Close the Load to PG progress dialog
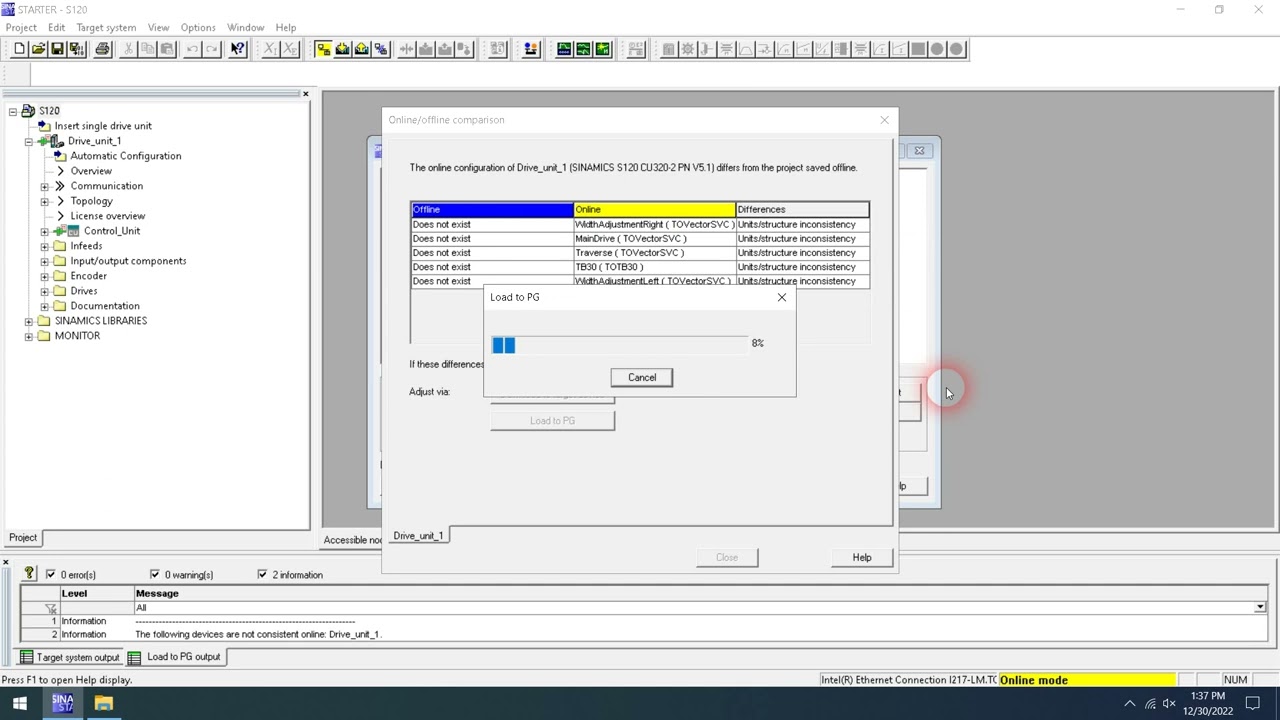This screenshot has height=720, width=1280. (782, 297)
